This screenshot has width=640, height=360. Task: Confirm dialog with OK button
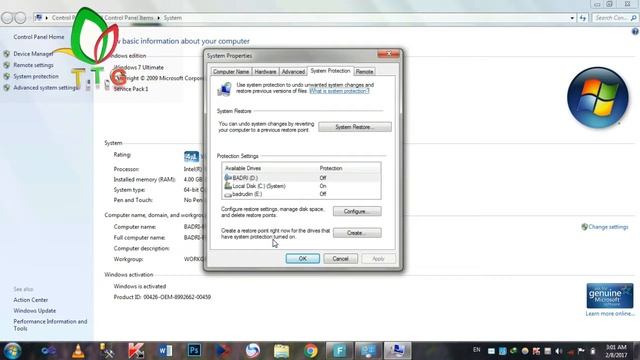[302, 258]
